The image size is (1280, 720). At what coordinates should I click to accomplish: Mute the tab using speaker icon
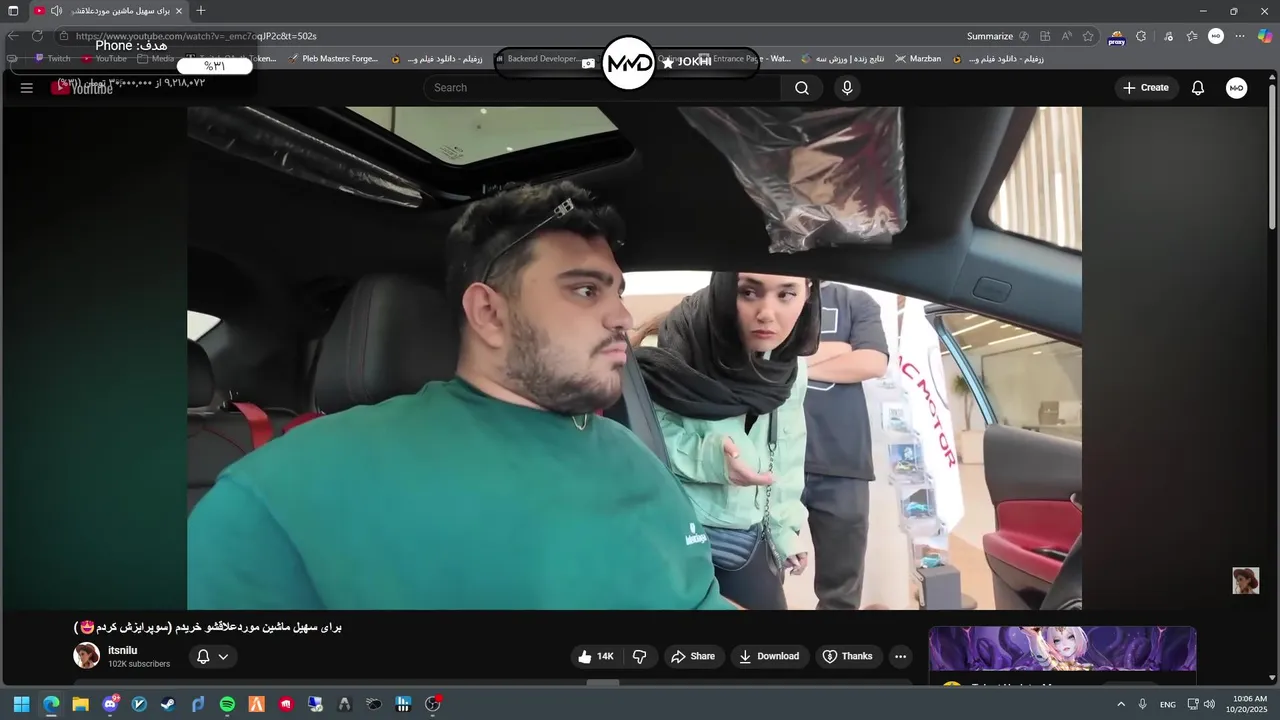tap(56, 11)
